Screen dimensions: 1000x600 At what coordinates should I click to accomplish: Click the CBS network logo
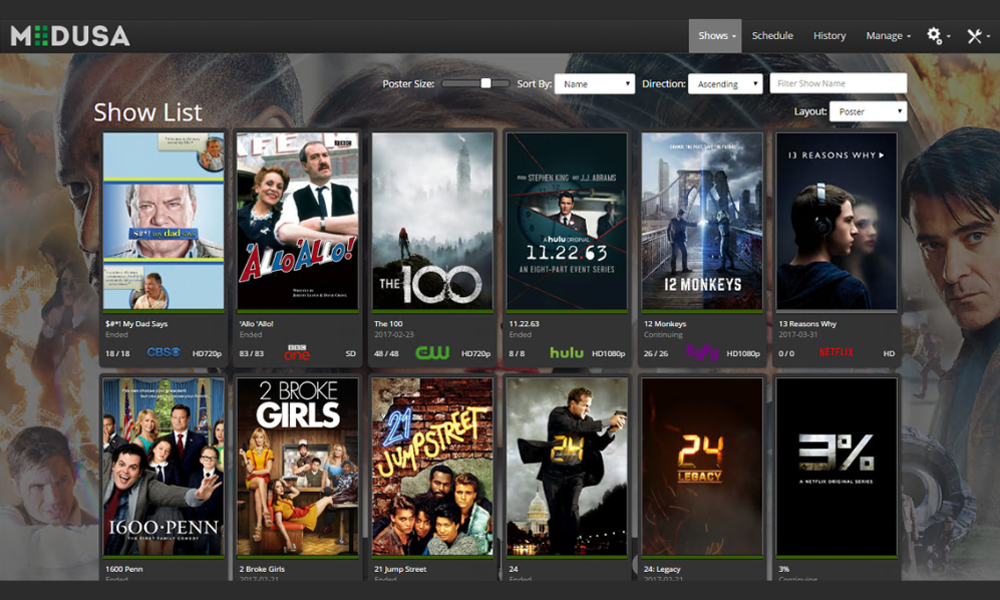(163, 353)
